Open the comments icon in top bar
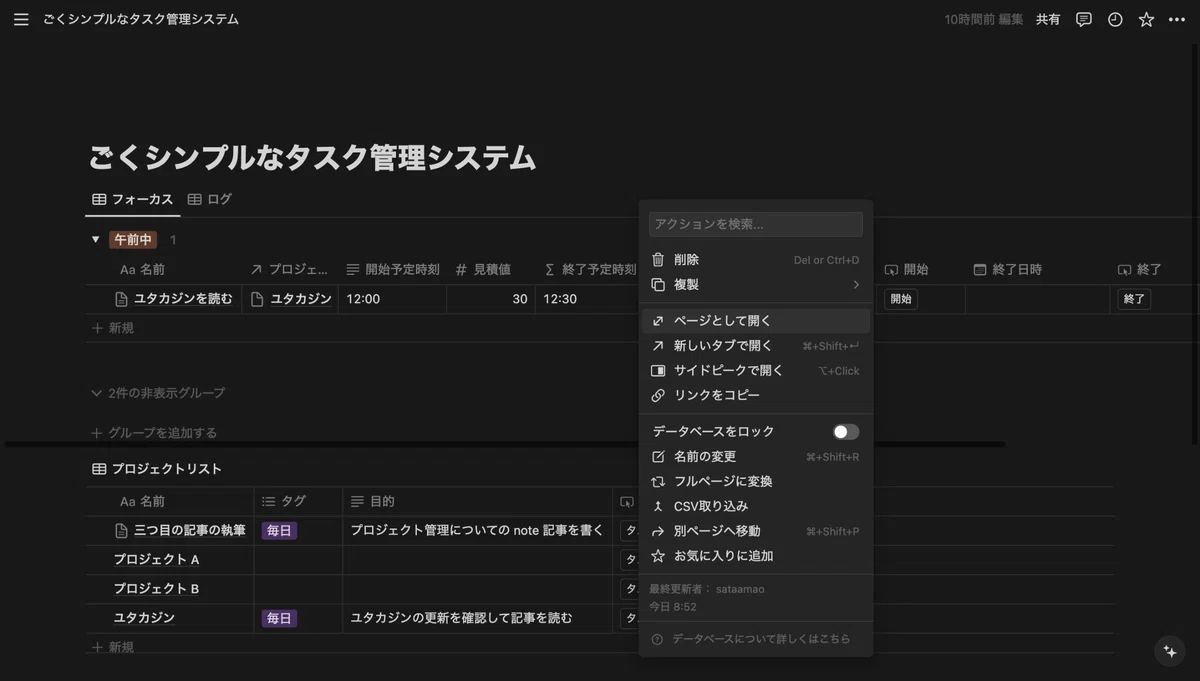This screenshot has width=1200, height=681. (1083, 19)
